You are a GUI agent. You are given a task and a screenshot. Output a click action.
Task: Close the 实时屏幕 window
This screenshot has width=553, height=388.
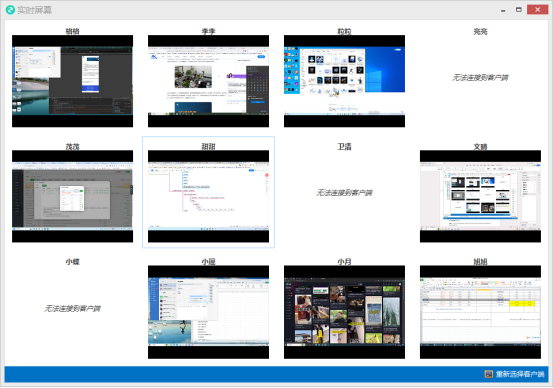[x=537, y=10]
